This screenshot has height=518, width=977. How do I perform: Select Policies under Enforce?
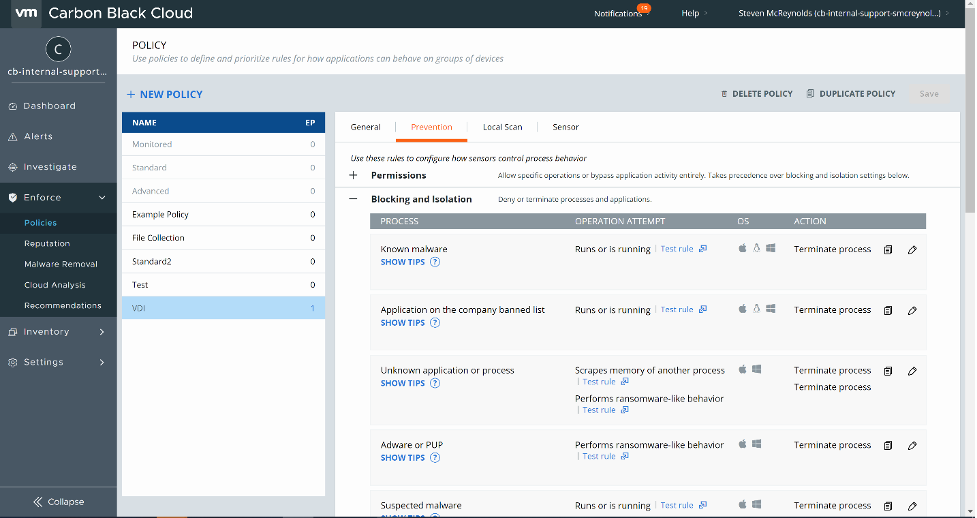(x=41, y=223)
